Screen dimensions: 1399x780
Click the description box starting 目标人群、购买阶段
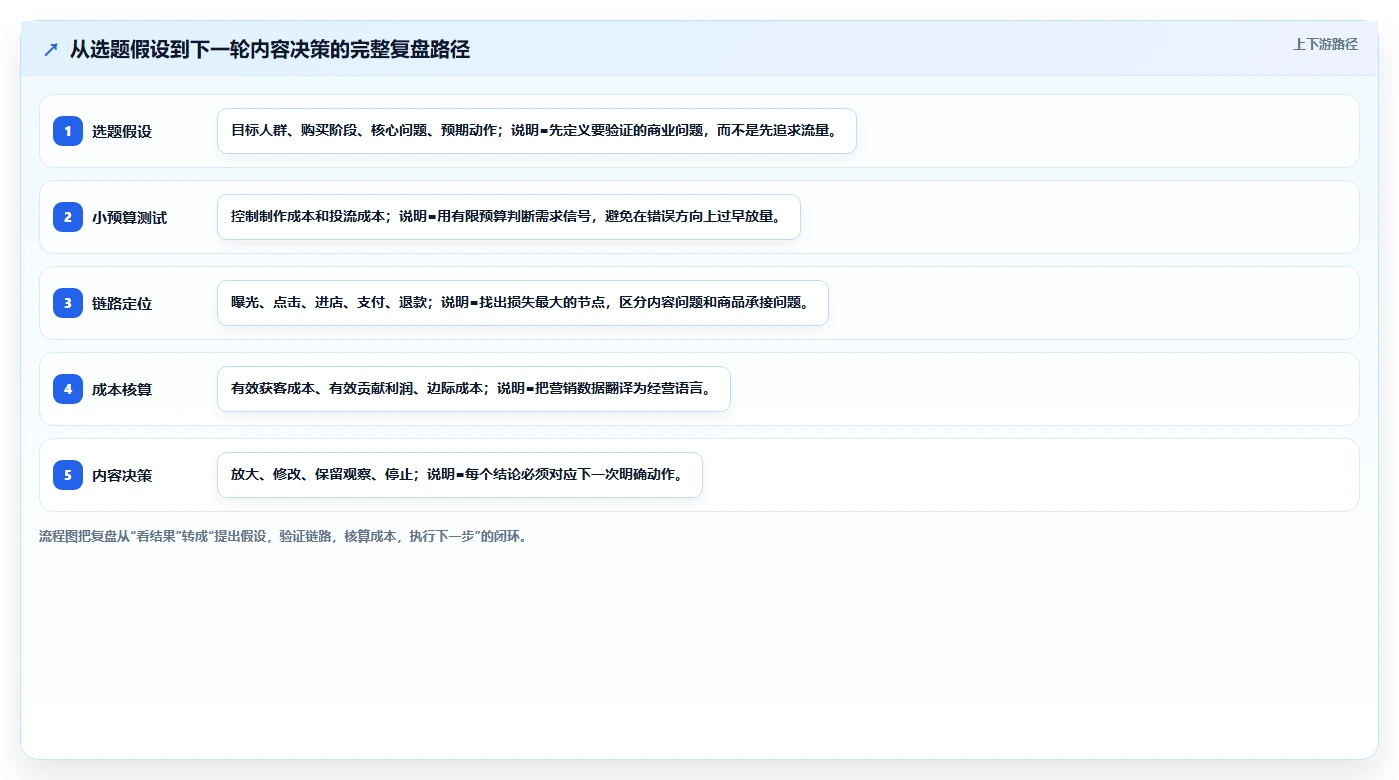537,131
